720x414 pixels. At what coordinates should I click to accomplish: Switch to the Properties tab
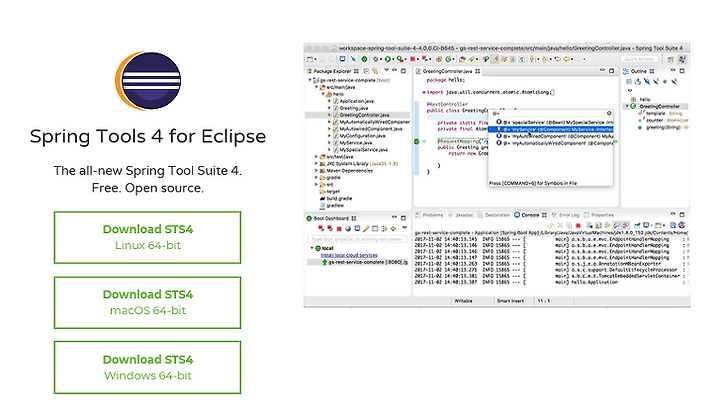(598, 215)
